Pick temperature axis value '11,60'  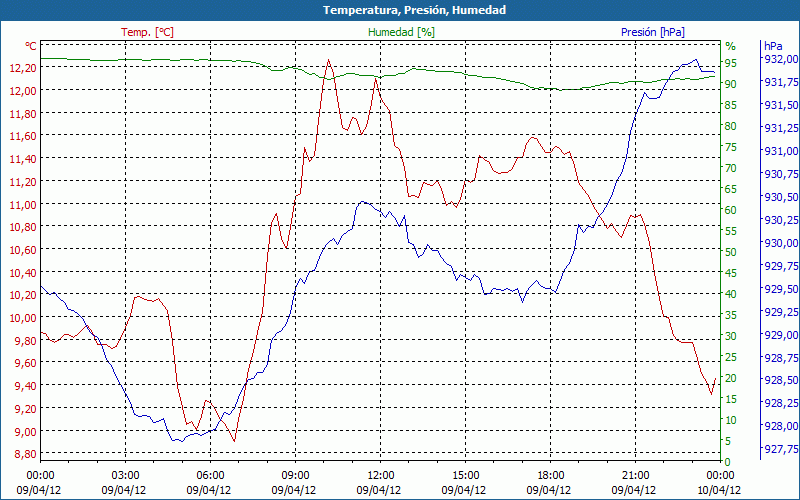(23, 136)
